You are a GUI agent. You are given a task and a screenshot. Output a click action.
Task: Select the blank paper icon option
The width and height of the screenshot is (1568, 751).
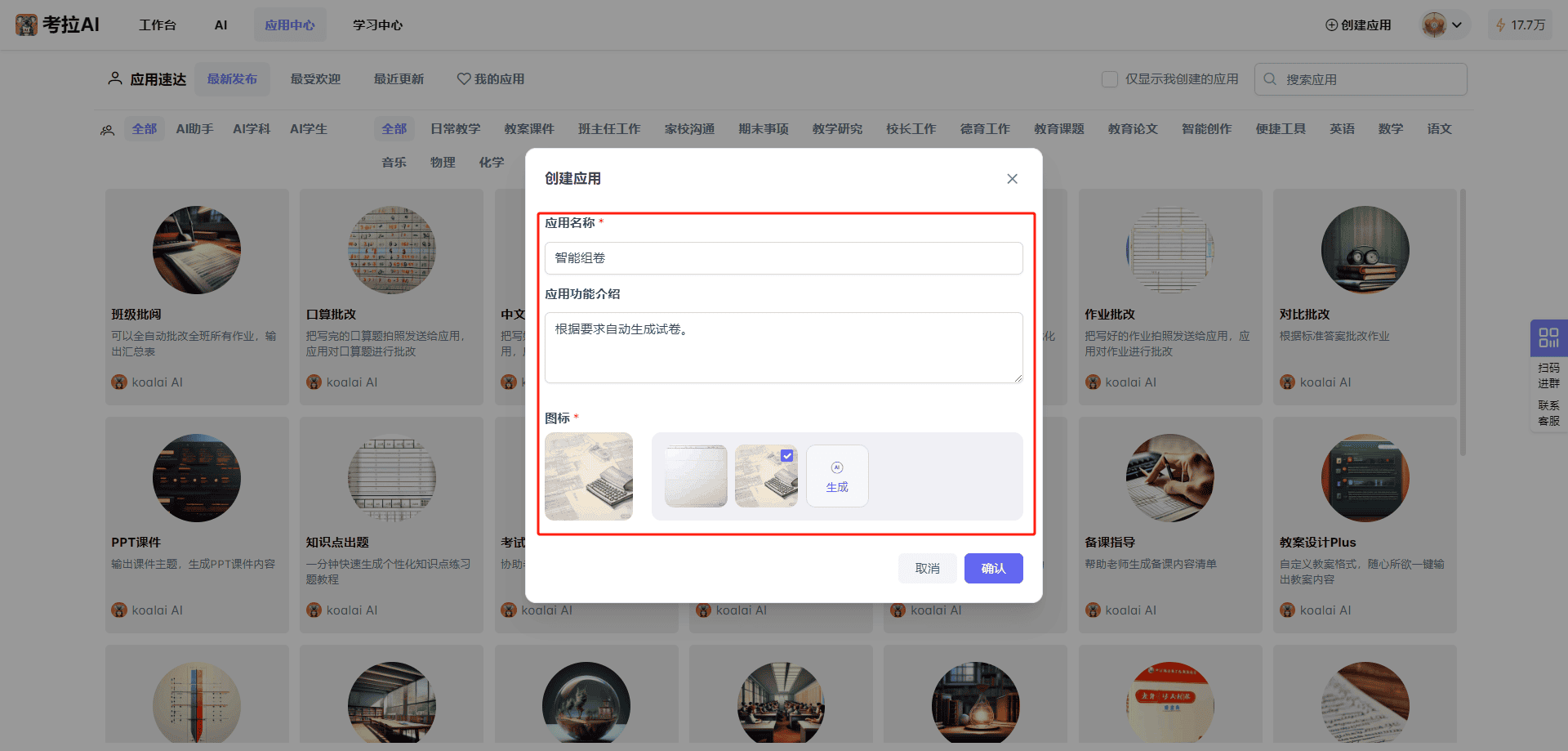(696, 476)
